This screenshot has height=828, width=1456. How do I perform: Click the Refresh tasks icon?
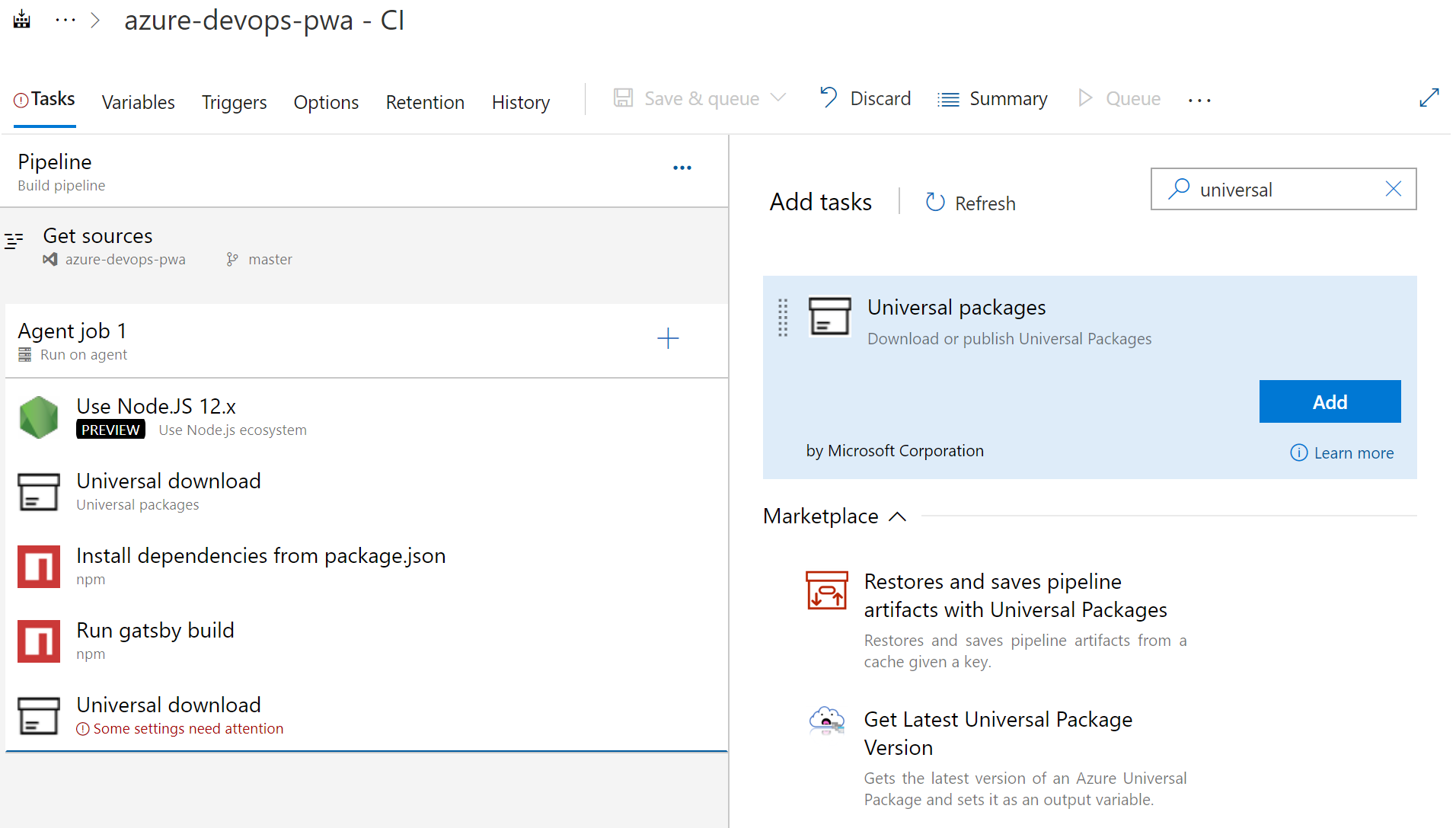point(934,203)
